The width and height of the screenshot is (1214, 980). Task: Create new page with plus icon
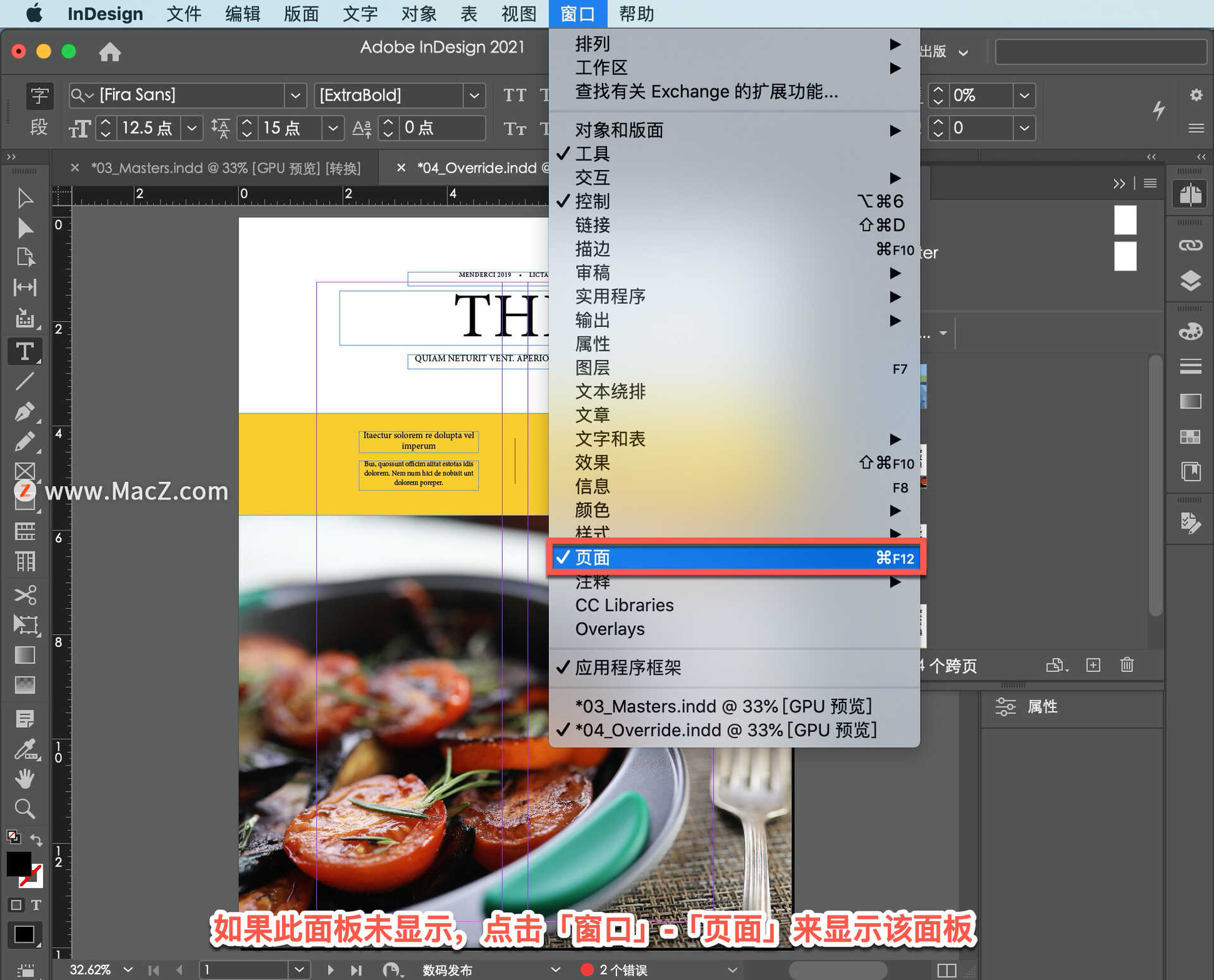[1093, 665]
